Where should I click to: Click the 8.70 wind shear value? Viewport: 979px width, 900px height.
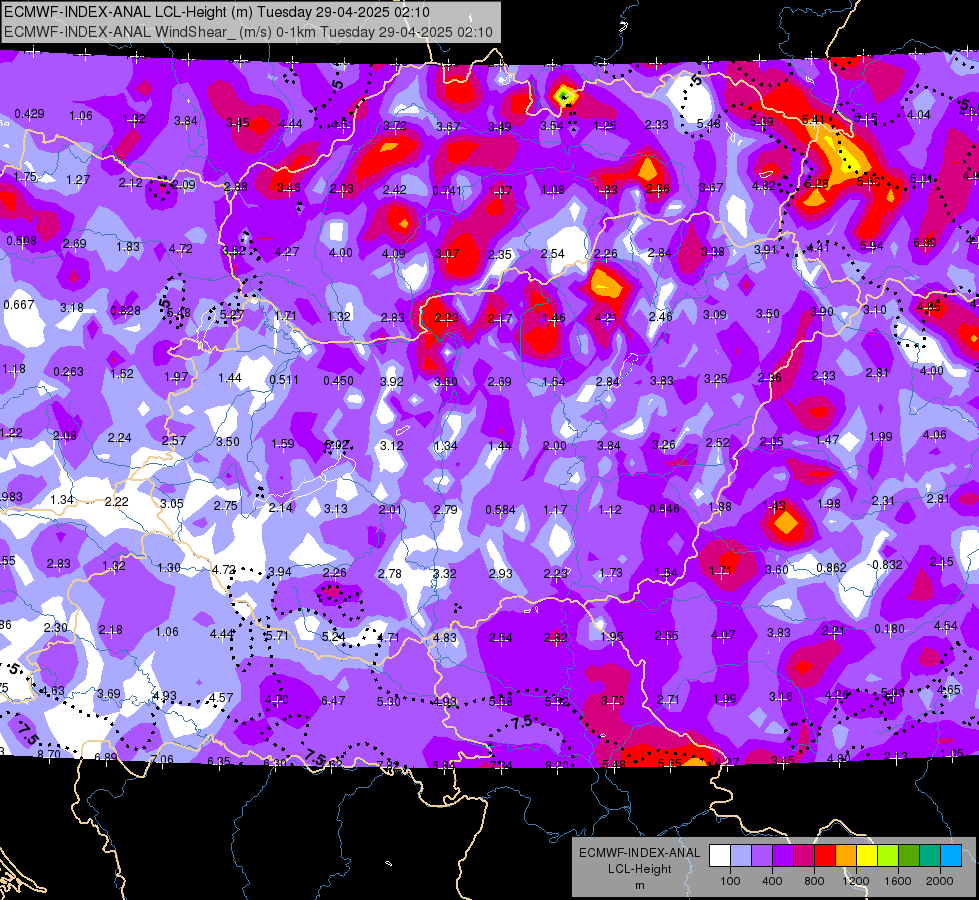tap(49, 754)
